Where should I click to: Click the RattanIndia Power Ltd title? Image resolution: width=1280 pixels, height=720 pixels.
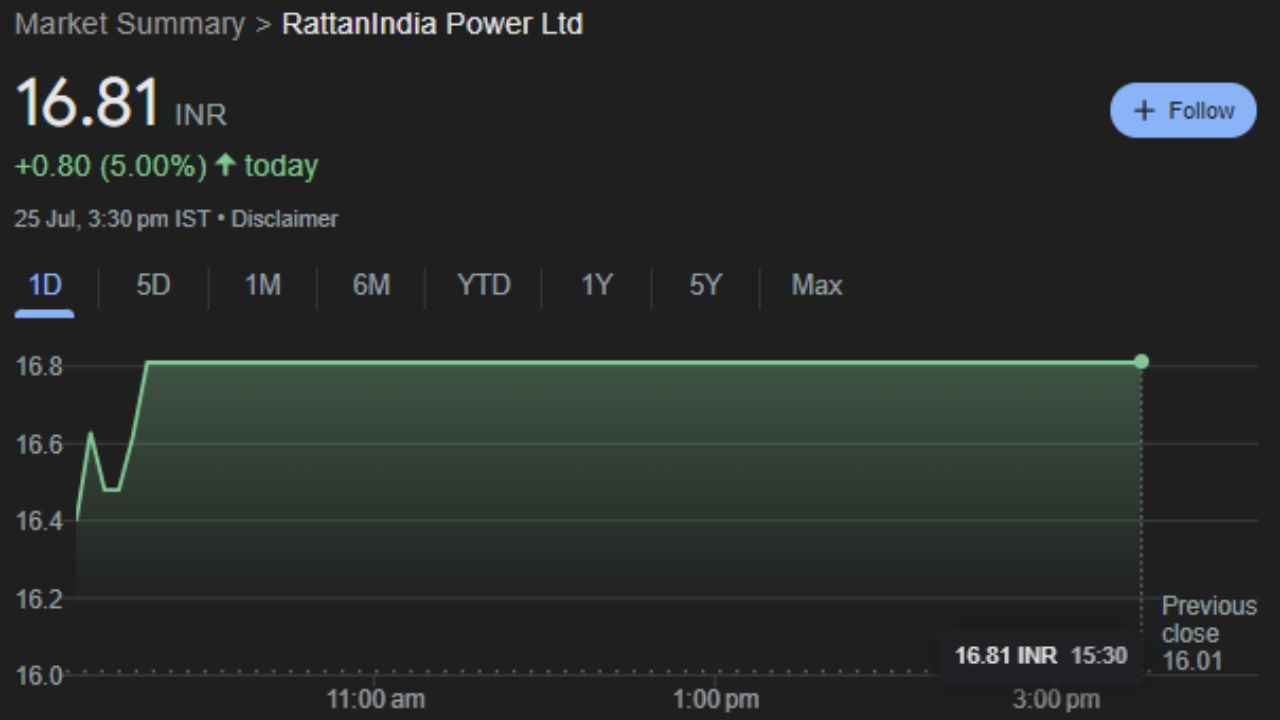click(433, 24)
